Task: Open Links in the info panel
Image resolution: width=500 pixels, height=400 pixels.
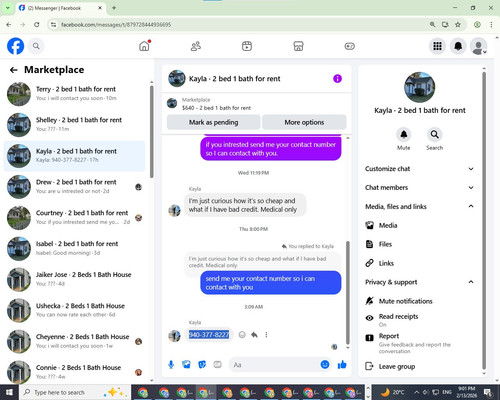Action: pyautogui.click(x=419, y=263)
